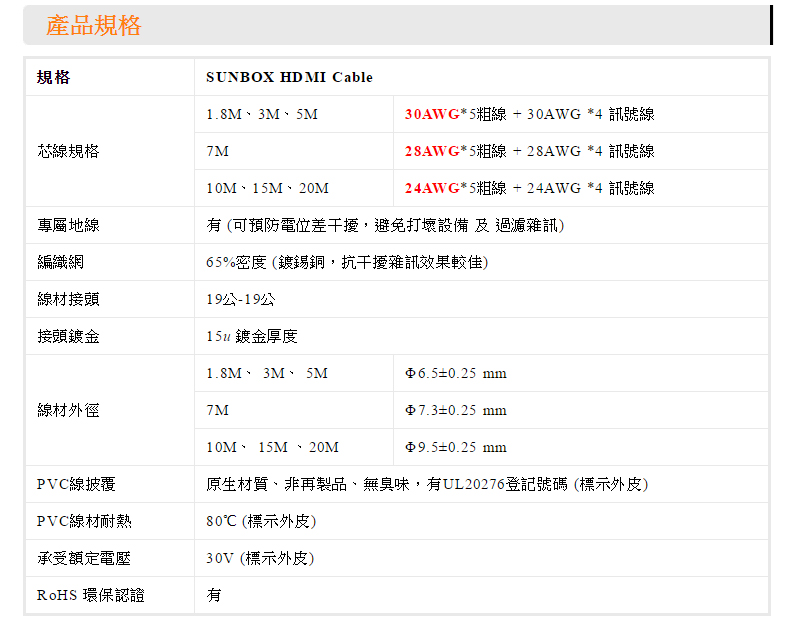Select the RoHS 環保認證 row label

click(x=91, y=595)
